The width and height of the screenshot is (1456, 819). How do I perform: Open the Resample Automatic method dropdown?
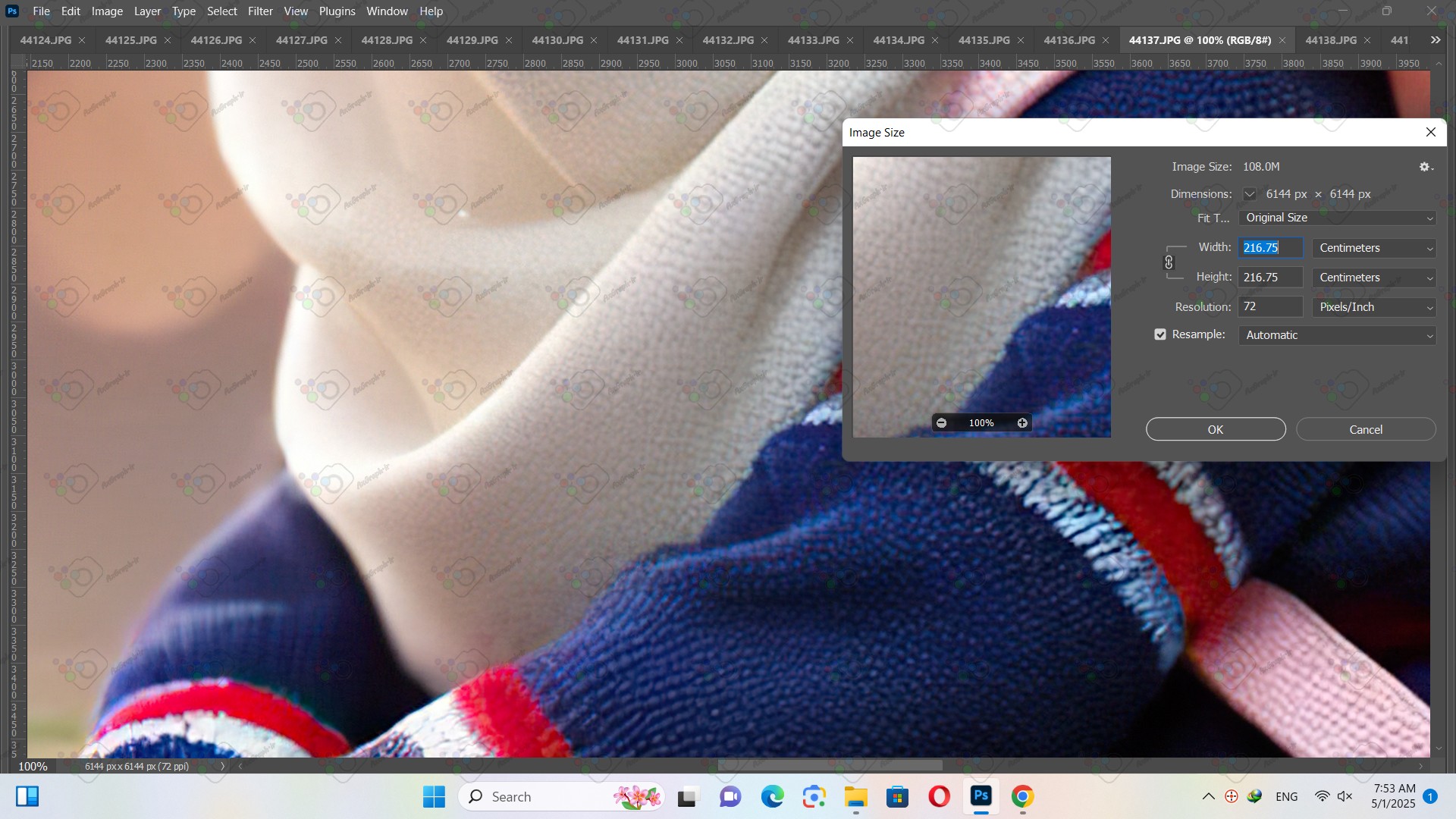pyautogui.click(x=1337, y=335)
